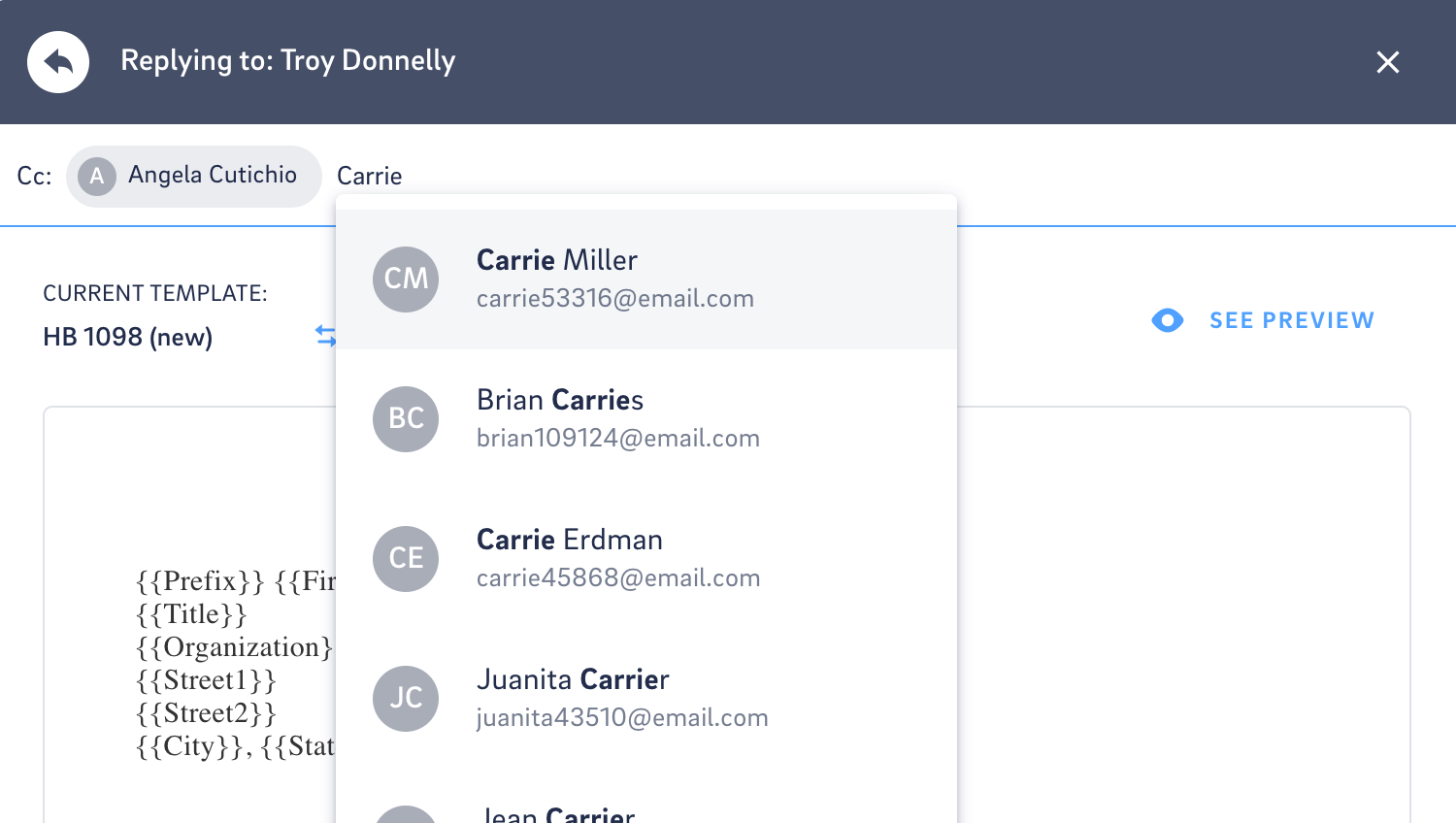Click the A avatar on Angela Cutichio chip

(97, 177)
